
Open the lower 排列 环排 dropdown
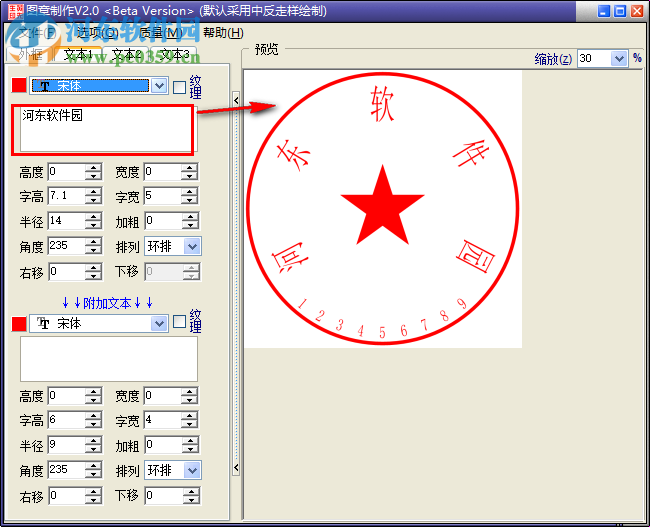[192, 471]
